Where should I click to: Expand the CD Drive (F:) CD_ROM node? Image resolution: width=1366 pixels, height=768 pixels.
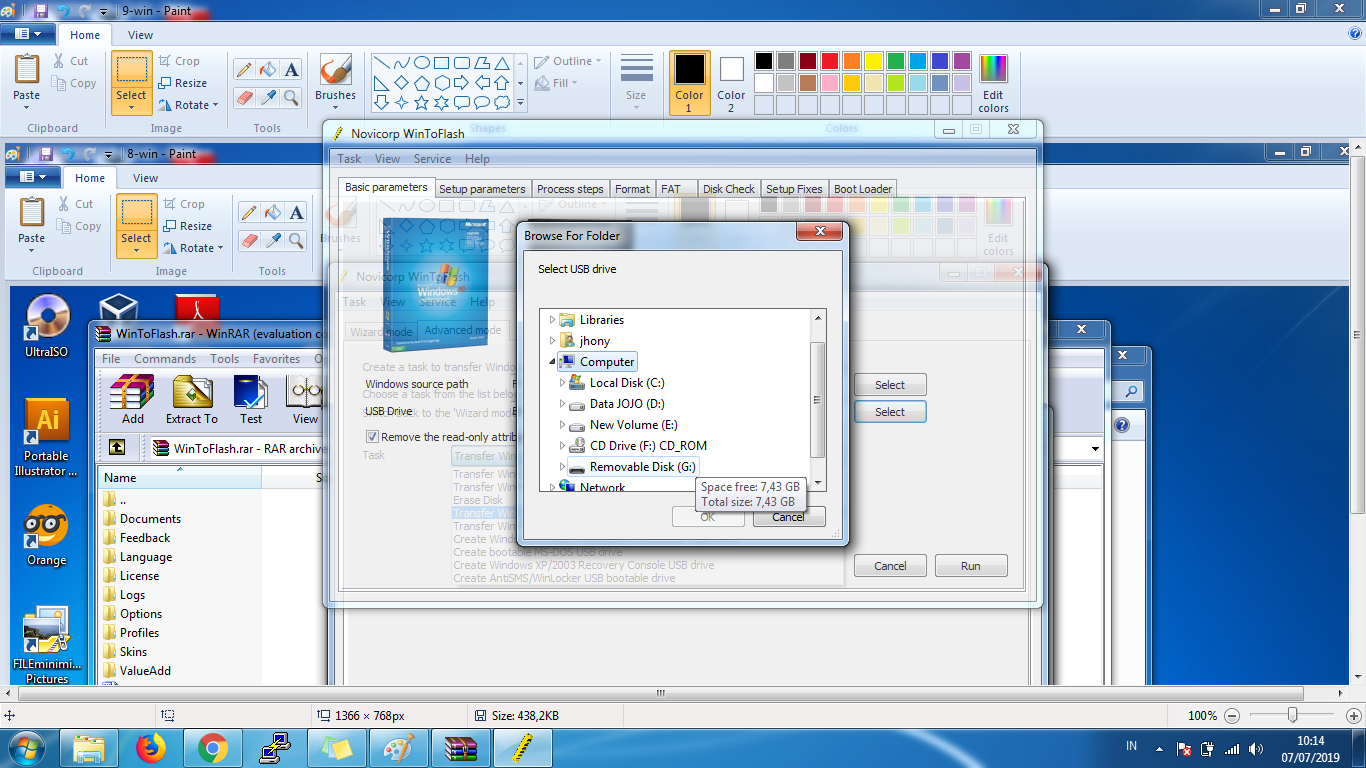point(563,446)
